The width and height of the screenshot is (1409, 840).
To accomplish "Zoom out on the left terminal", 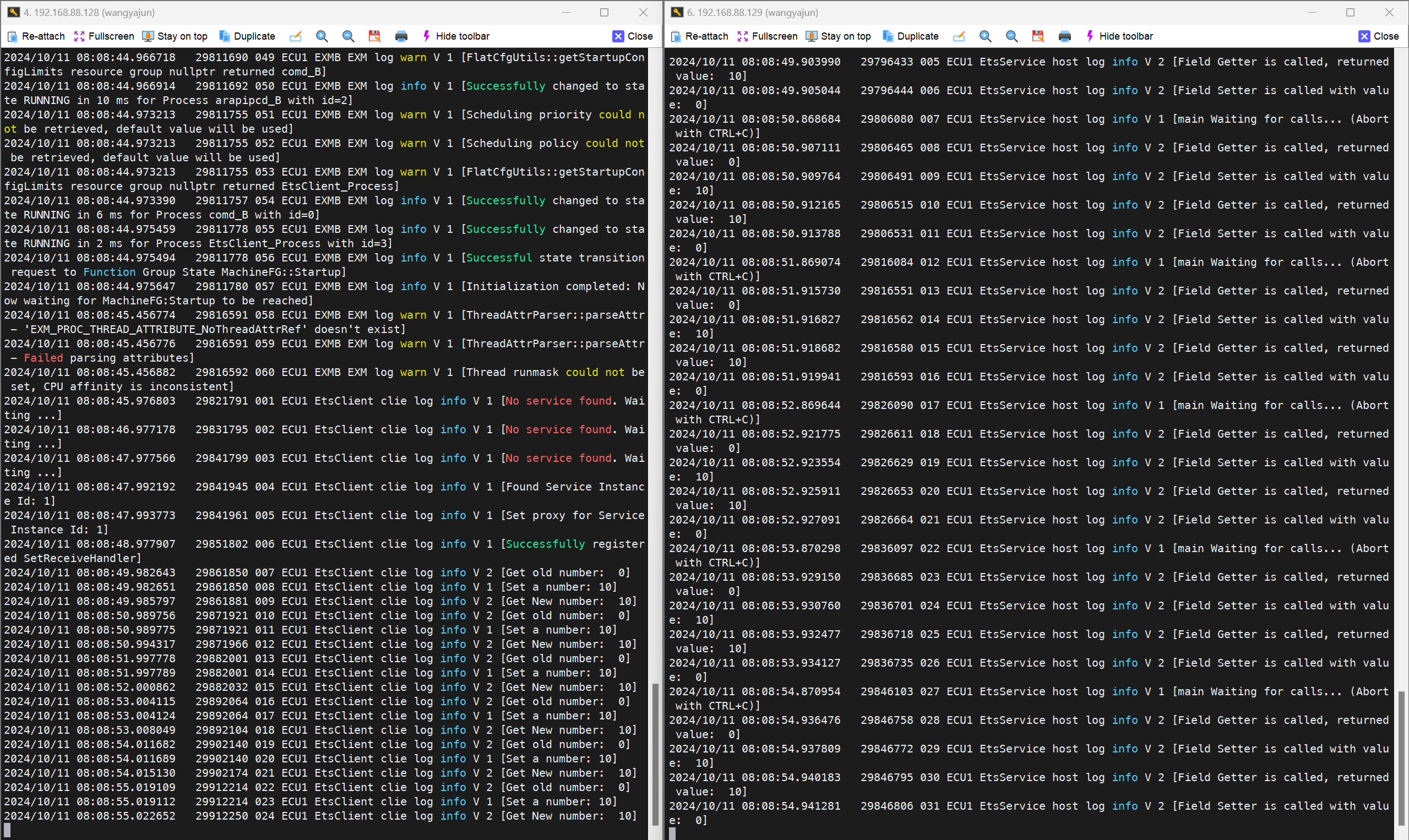I will tap(348, 36).
